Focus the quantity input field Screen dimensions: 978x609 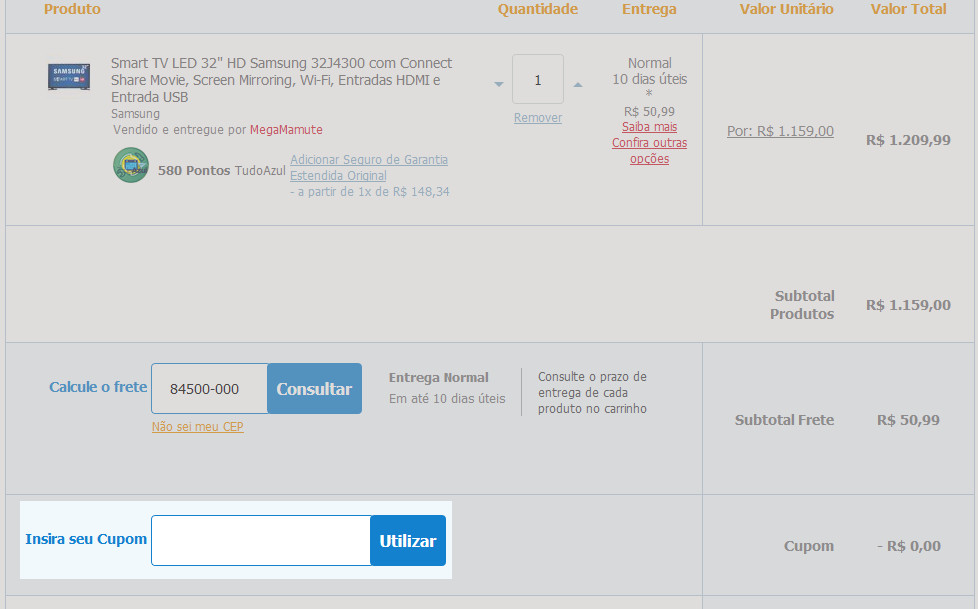[x=538, y=79]
